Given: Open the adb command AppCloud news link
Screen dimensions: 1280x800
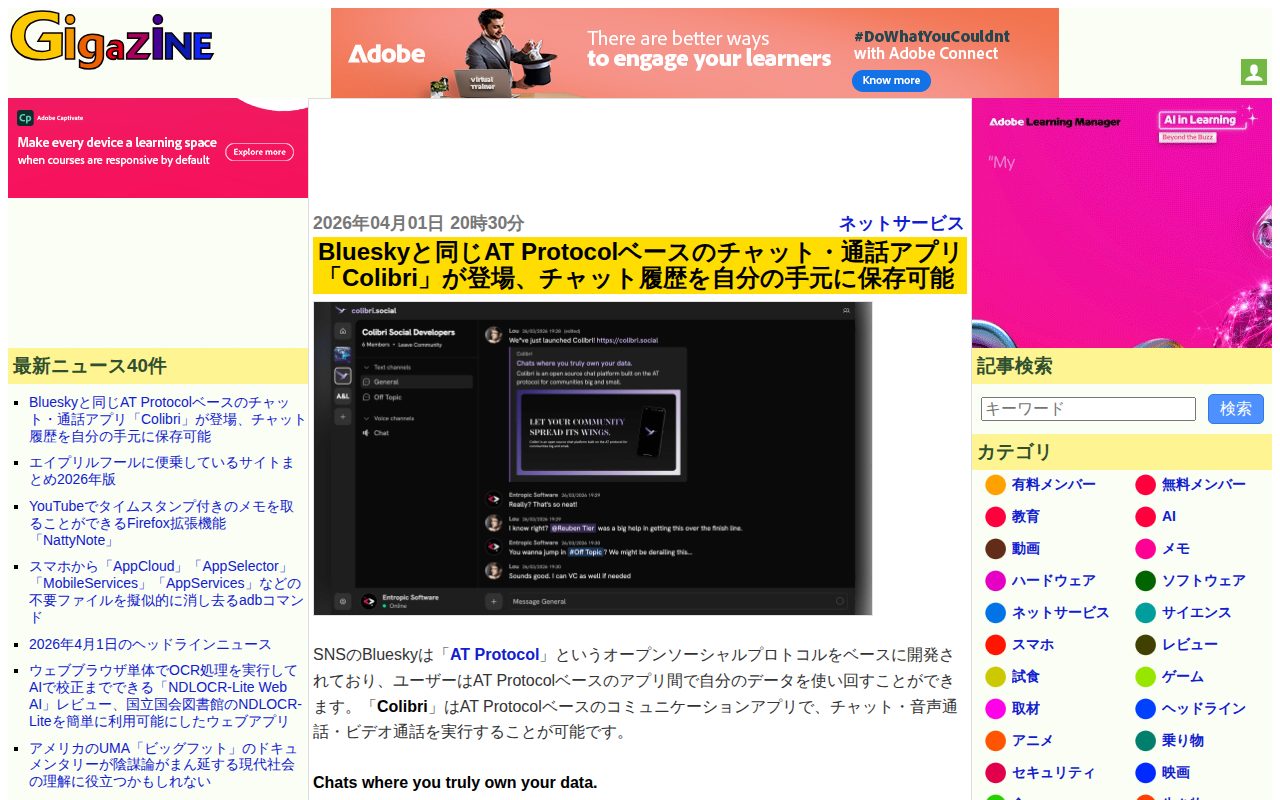Looking at the screenshot, I should click(166, 592).
